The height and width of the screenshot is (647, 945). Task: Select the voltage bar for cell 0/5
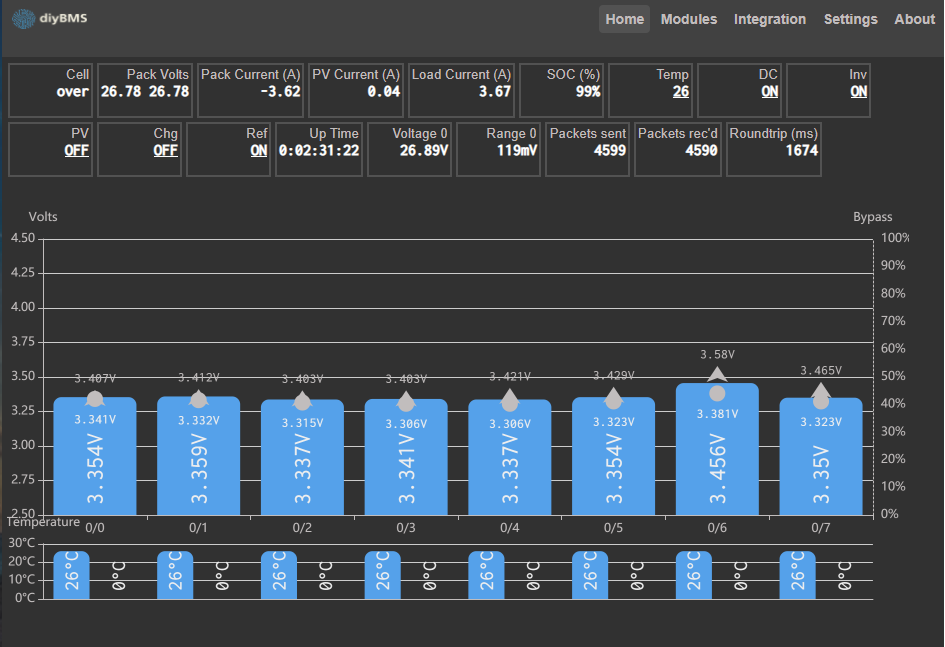[x=613, y=456]
